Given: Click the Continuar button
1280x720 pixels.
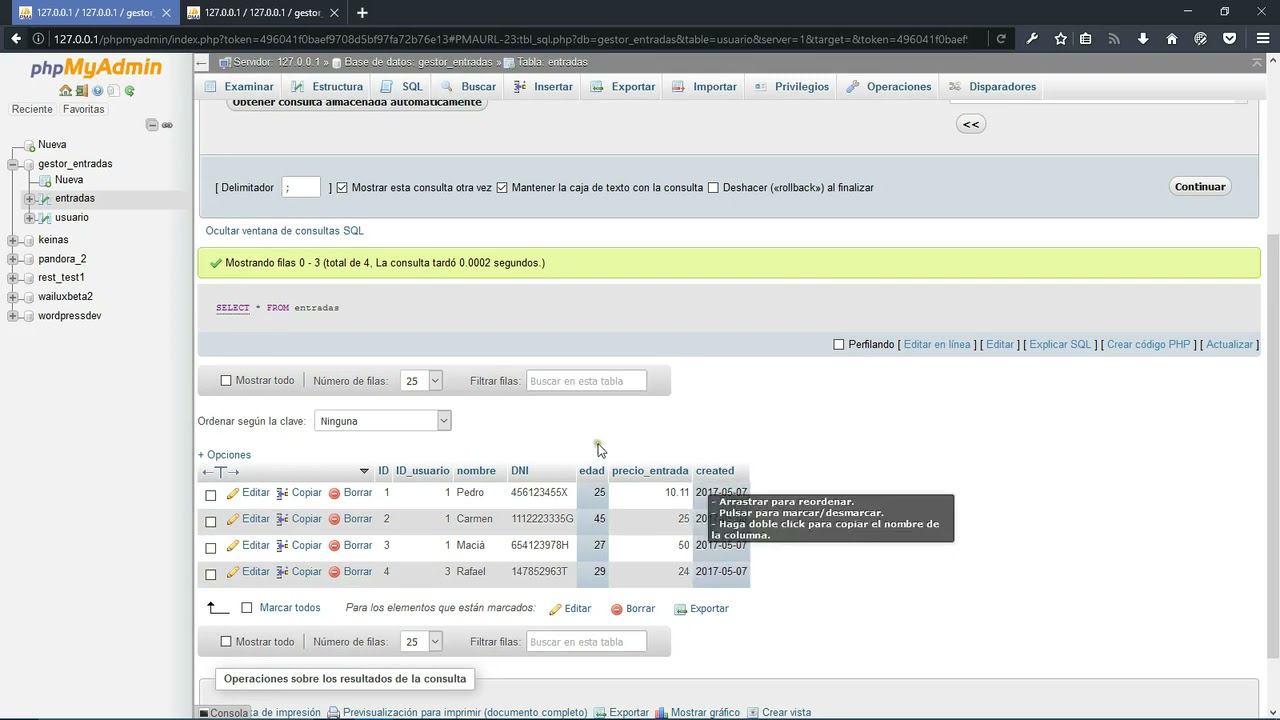Looking at the screenshot, I should (1200, 187).
